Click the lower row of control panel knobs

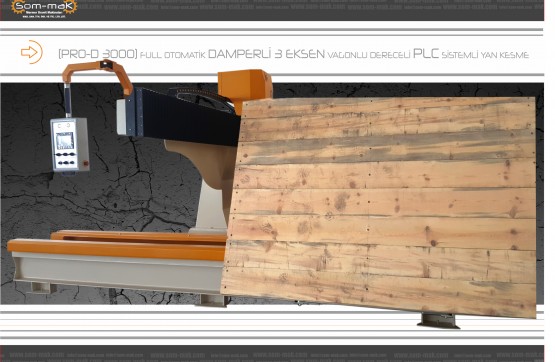(x=67, y=163)
